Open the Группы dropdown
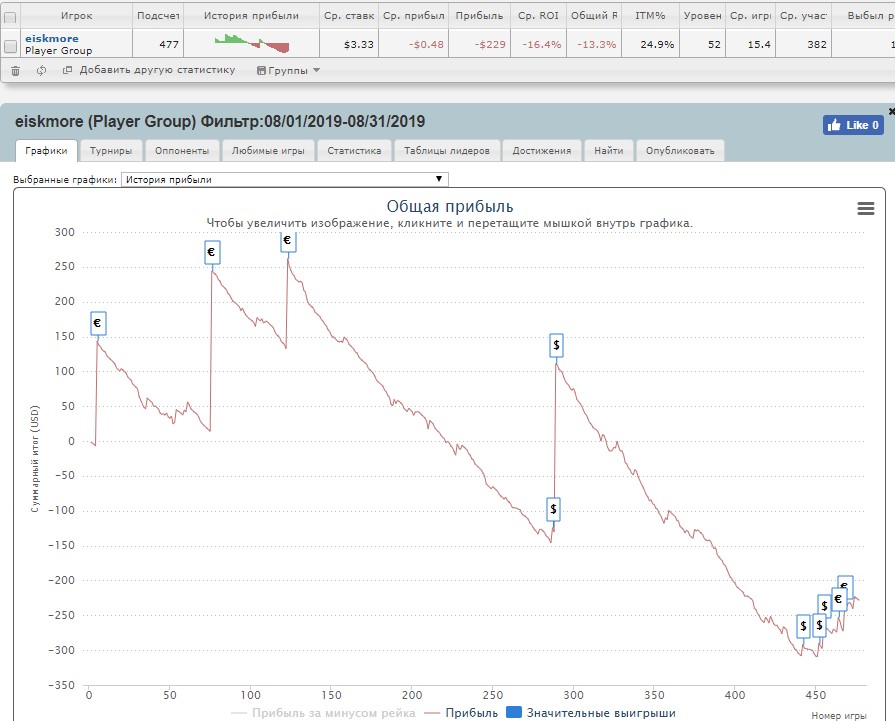The image size is (895, 721). 288,71
